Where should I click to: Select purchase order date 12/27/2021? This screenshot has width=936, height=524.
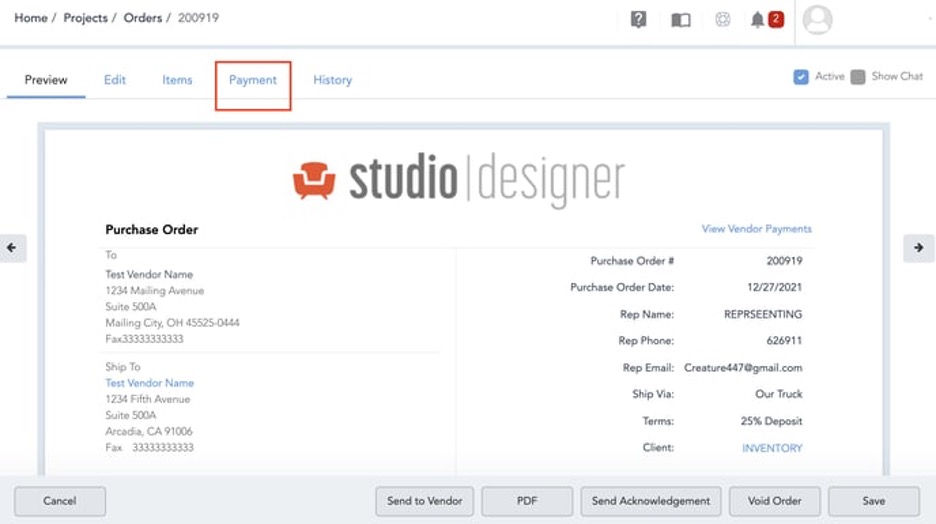pyautogui.click(x=774, y=287)
